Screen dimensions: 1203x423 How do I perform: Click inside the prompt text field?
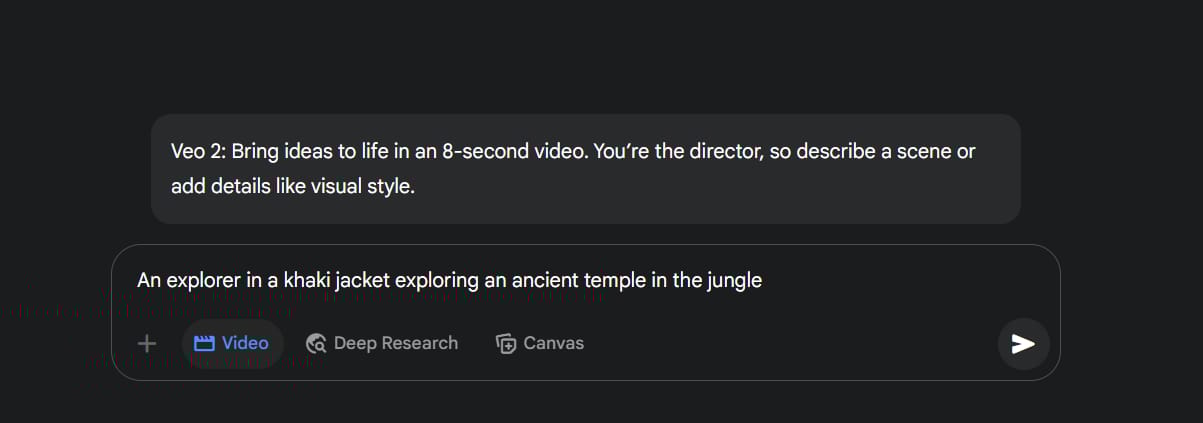pyautogui.click(x=585, y=280)
